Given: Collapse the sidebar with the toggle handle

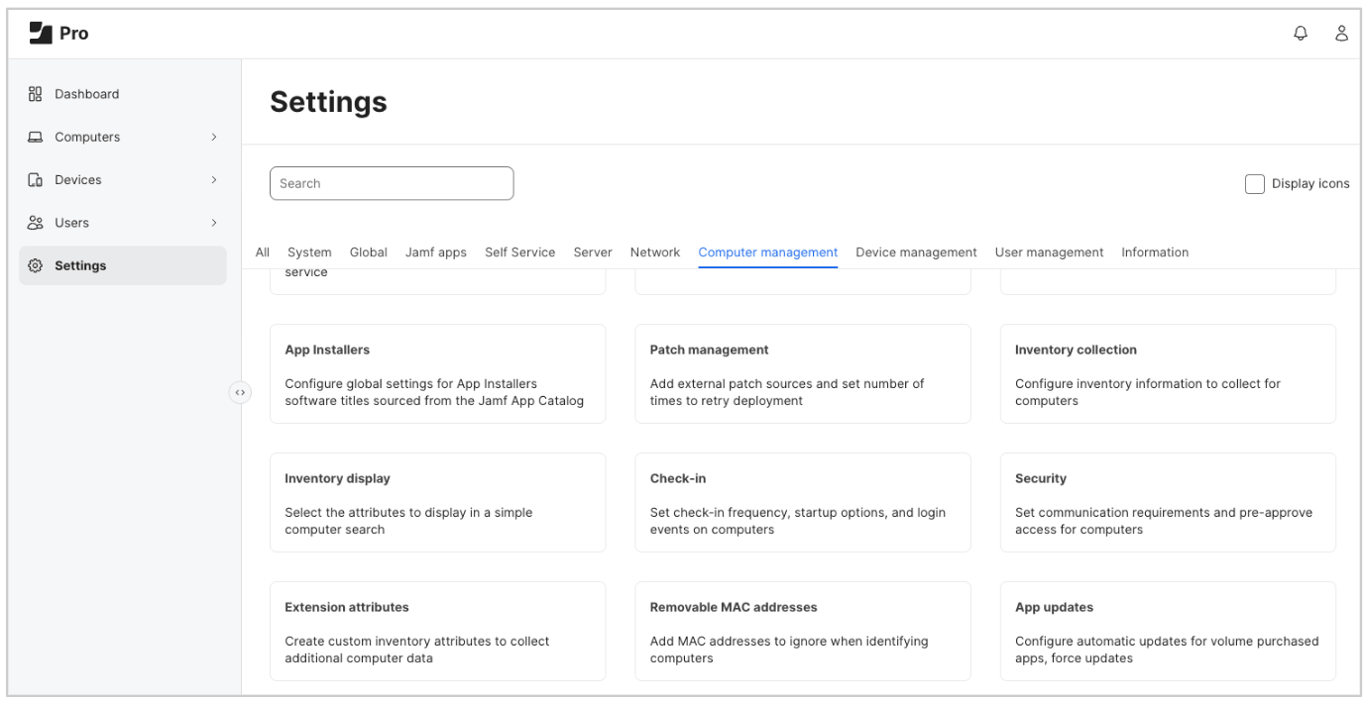Looking at the screenshot, I should 240,393.
